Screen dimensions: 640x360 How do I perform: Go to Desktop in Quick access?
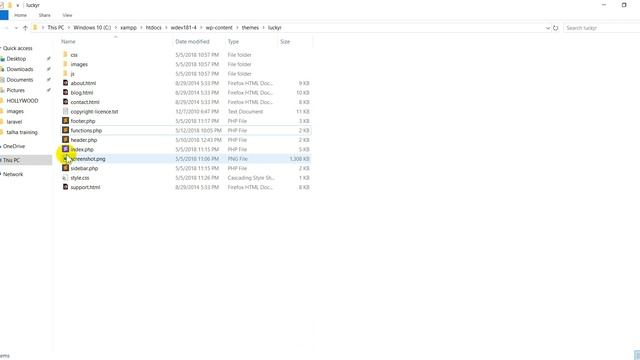tap(16, 59)
